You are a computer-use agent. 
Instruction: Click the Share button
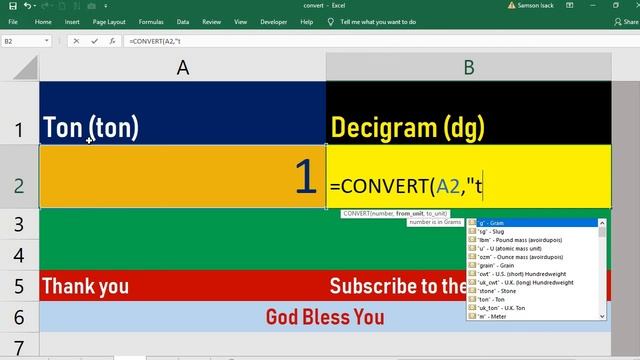pyautogui.click(x=626, y=22)
